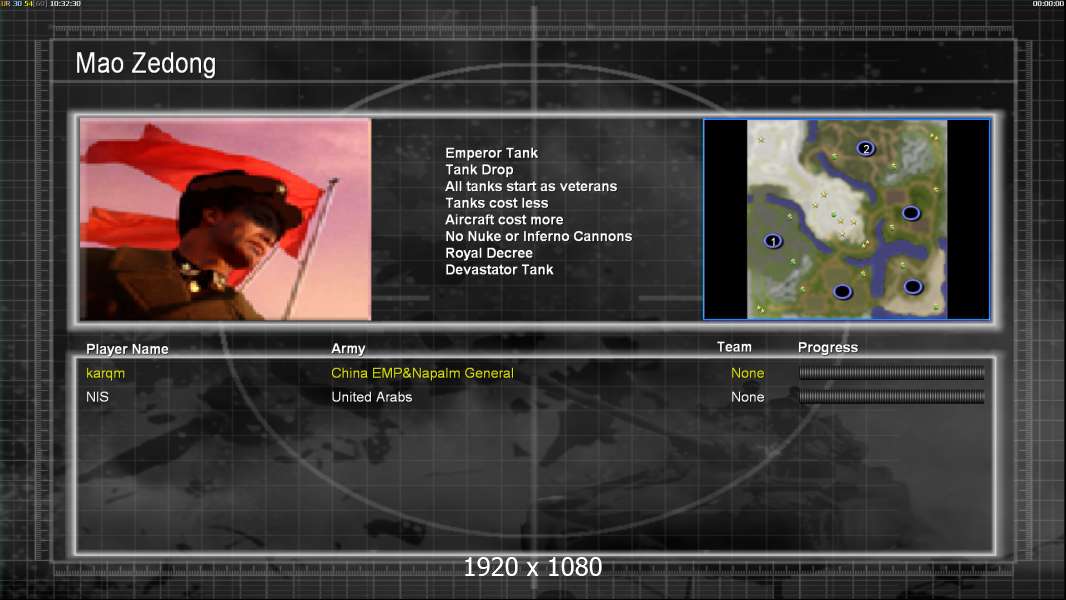
Task: Click the Player Name column header
Action: click(x=127, y=349)
